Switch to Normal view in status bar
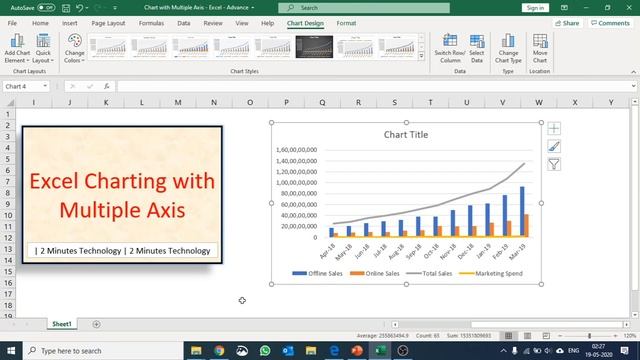The width and height of the screenshot is (640, 360). tap(508, 336)
